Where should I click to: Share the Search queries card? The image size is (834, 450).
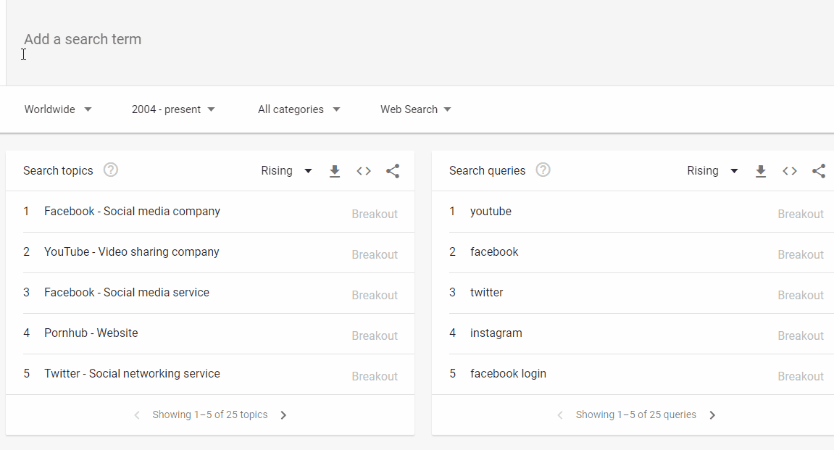coord(819,171)
